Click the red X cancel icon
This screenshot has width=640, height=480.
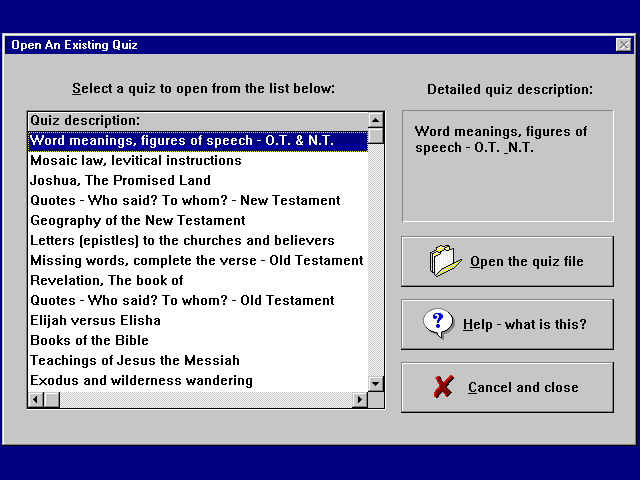[445, 387]
